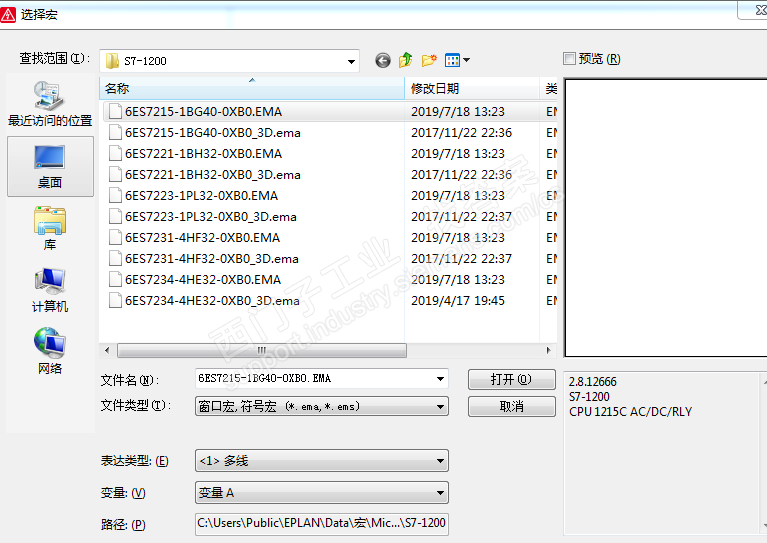Open Network (网络) in the places sidebar
767x543 pixels.
[50, 352]
